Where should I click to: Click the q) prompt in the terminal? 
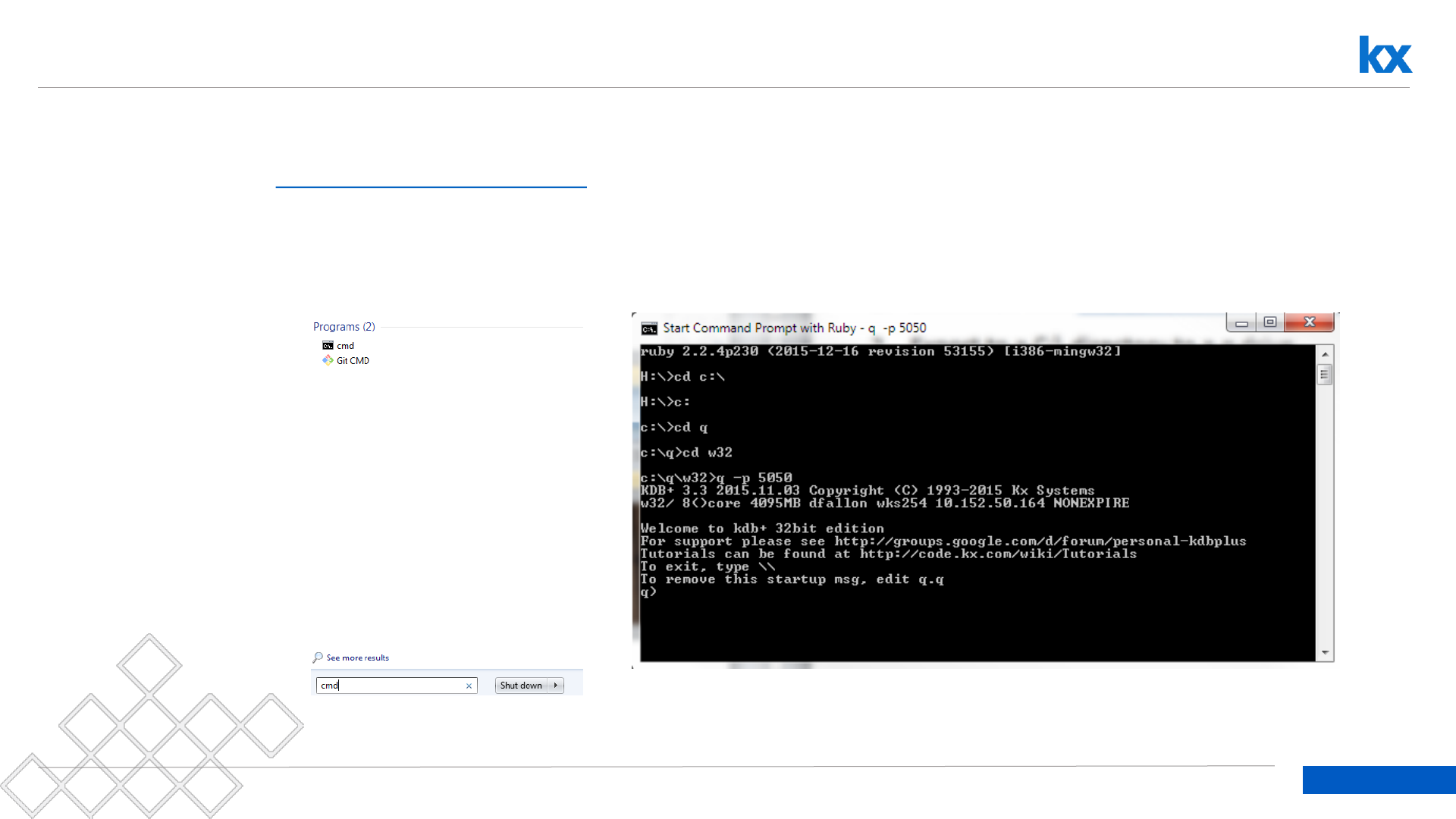tap(648, 592)
